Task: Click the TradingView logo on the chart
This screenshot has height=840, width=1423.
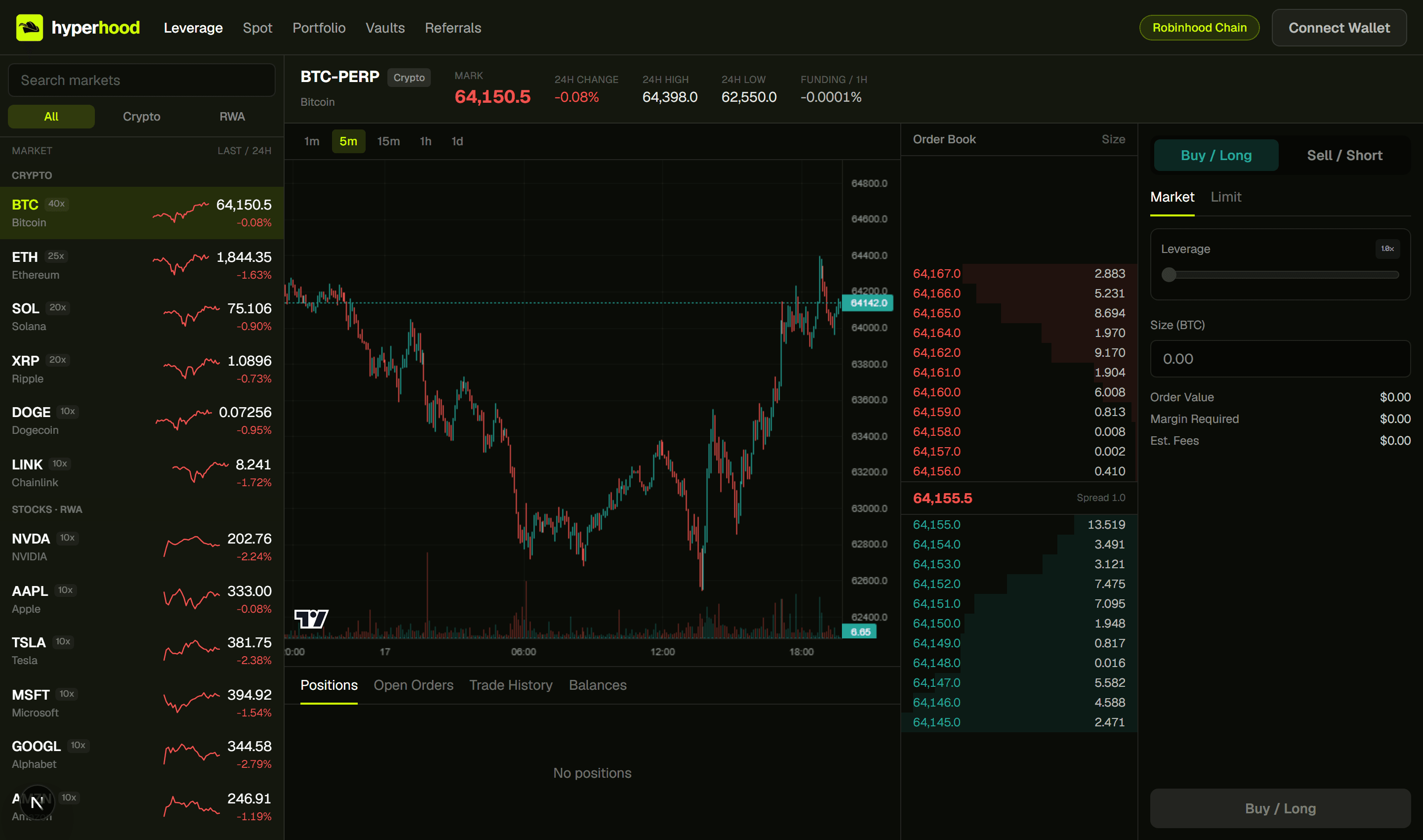Action: pos(311,619)
